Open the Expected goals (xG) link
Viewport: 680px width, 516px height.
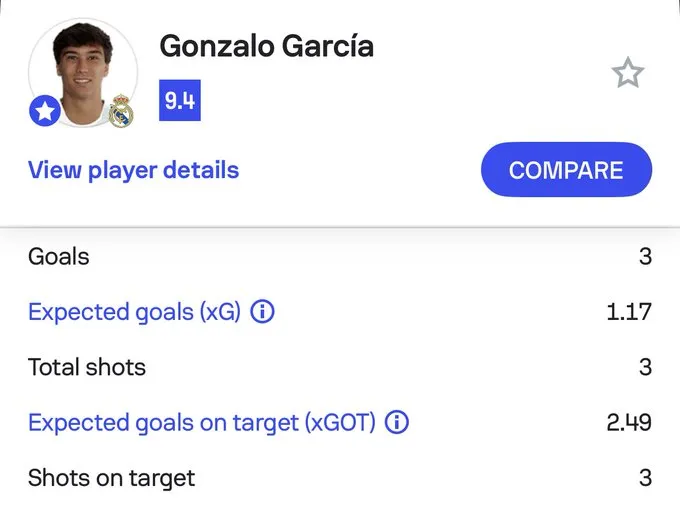tap(134, 312)
